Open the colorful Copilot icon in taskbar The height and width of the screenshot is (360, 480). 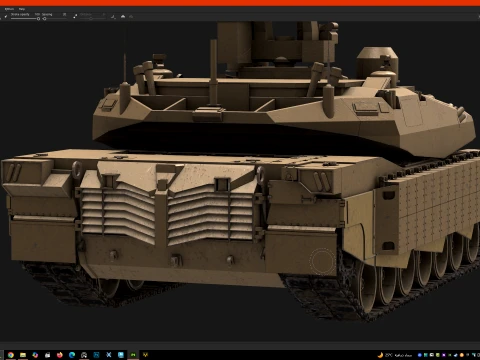tap(35, 355)
